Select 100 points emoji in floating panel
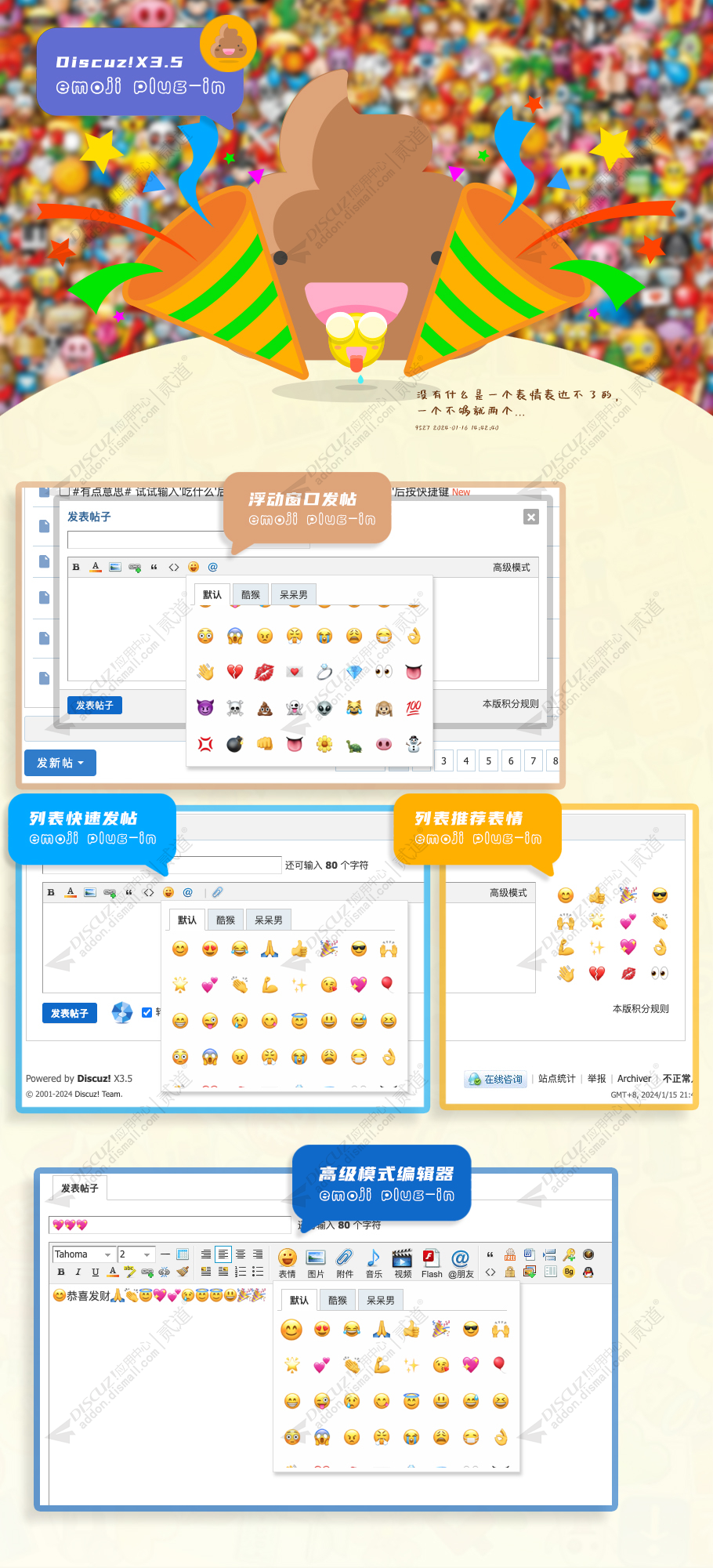Viewport: 713px width, 1568px height. (x=414, y=708)
